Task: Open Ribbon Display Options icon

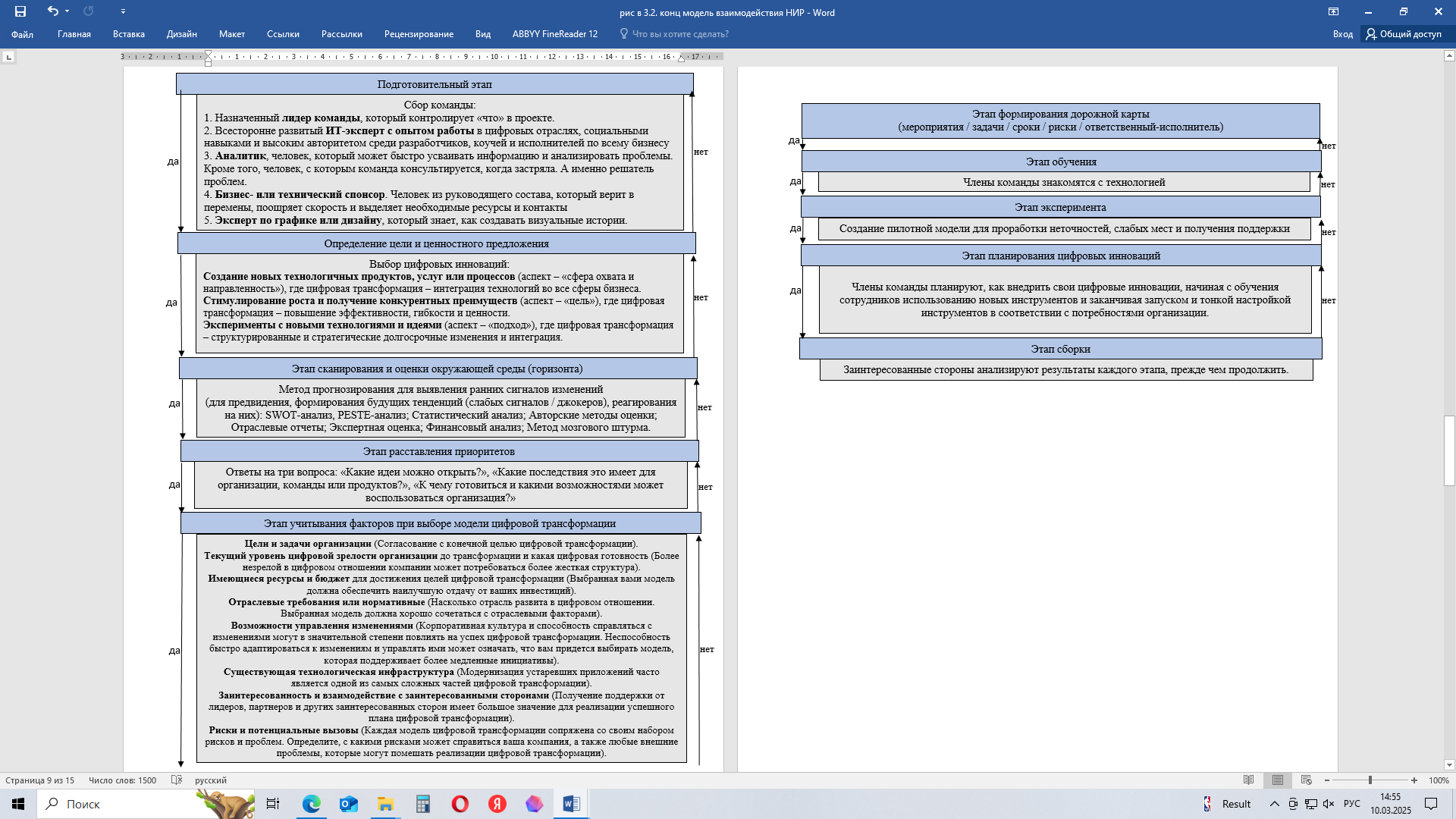Action: pyautogui.click(x=1333, y=11)
